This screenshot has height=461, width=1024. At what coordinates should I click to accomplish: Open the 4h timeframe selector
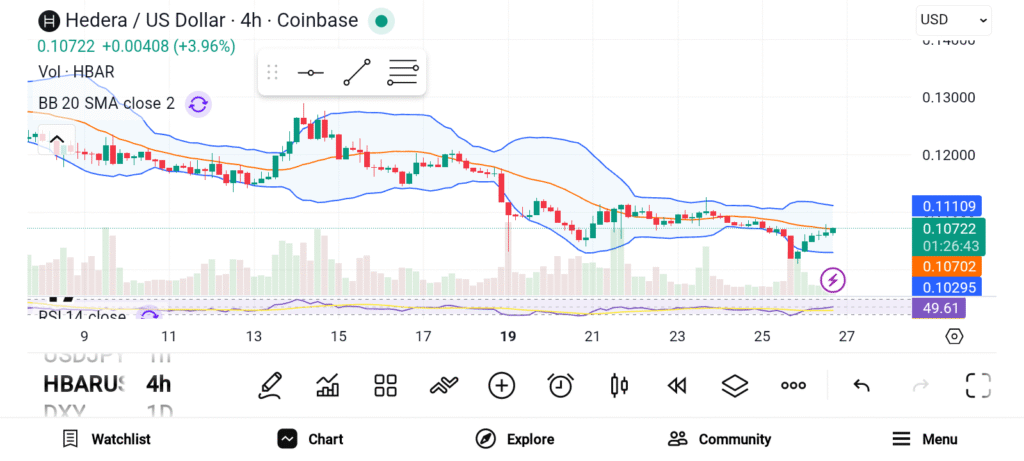point(158,384)
